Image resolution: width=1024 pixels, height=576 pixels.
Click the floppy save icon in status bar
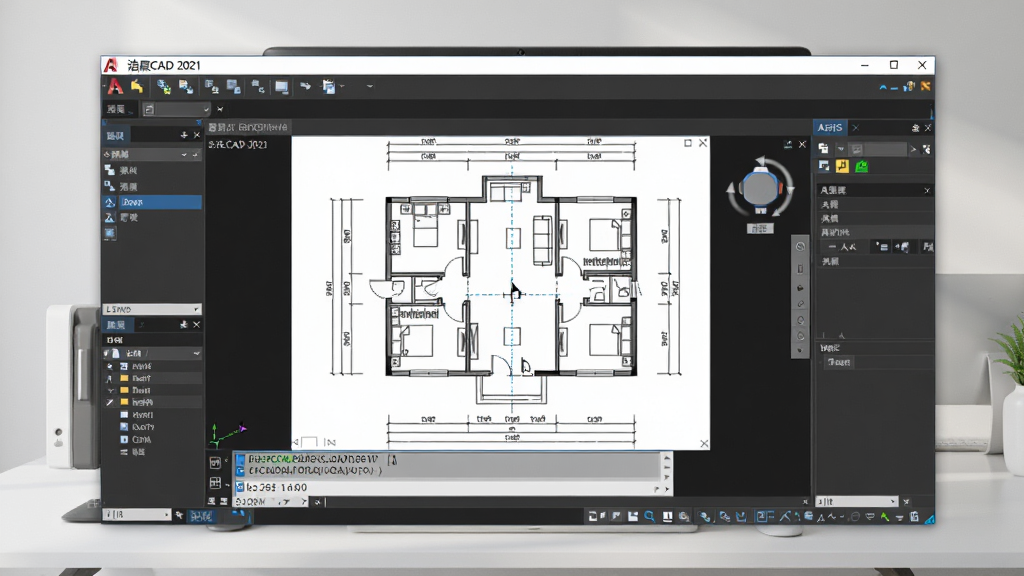633,517
